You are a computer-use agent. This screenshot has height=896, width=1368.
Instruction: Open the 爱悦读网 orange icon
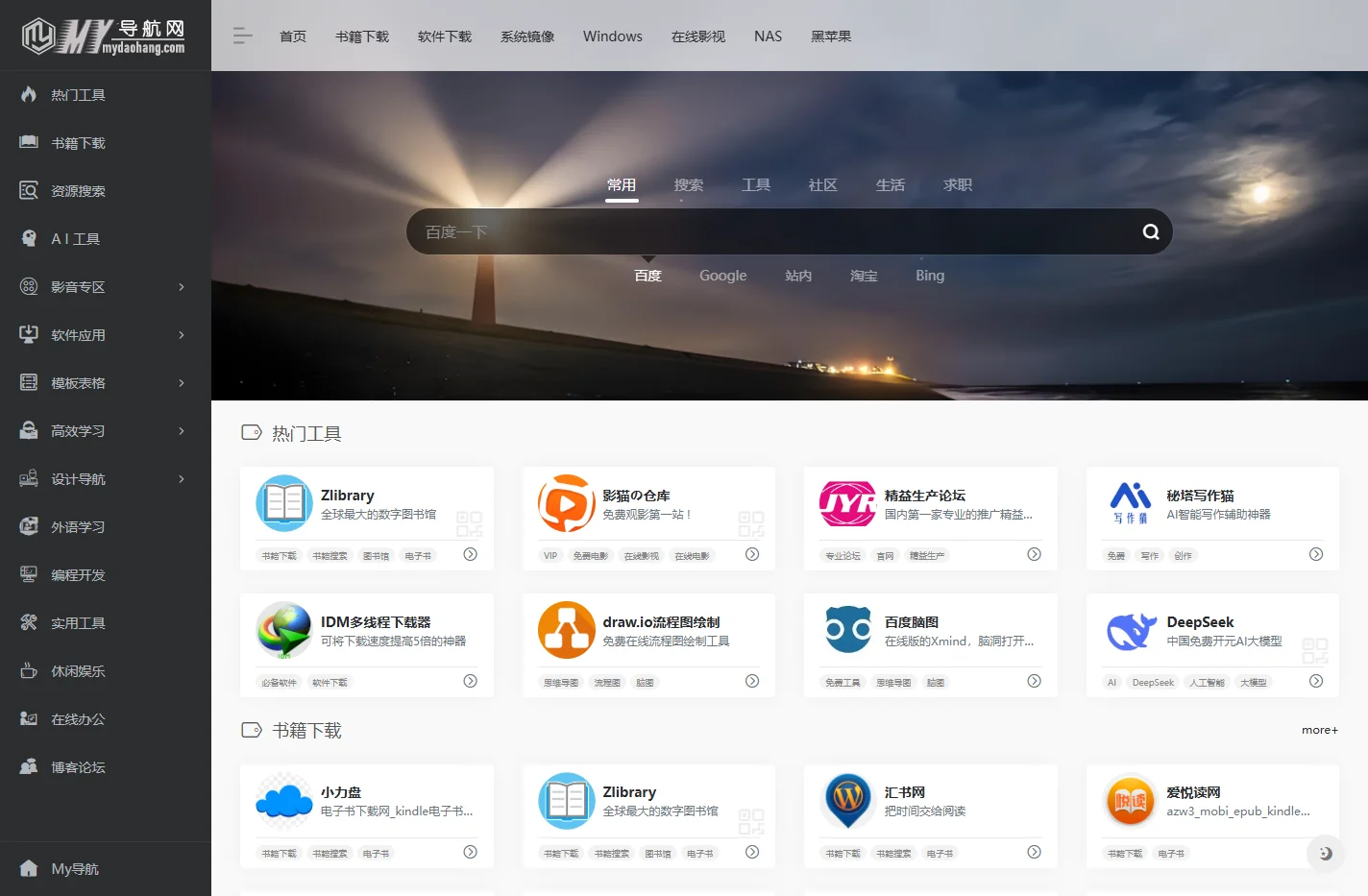coord(1131,801)
